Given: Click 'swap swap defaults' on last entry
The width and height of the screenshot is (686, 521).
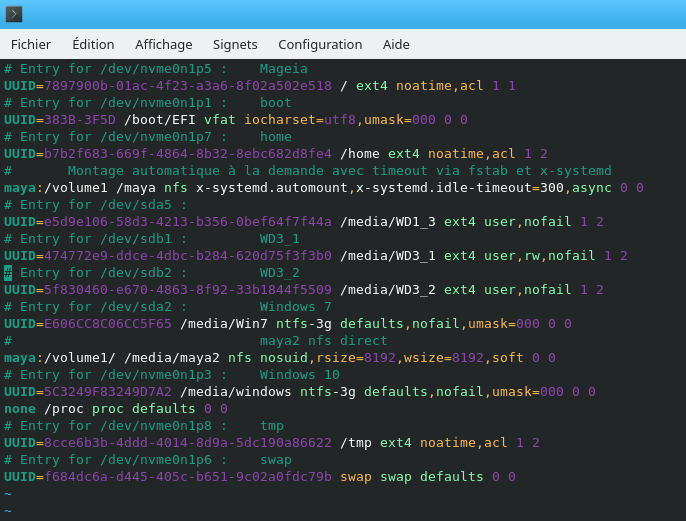Looking at the screenshot, I should click(x=412, y=478).
